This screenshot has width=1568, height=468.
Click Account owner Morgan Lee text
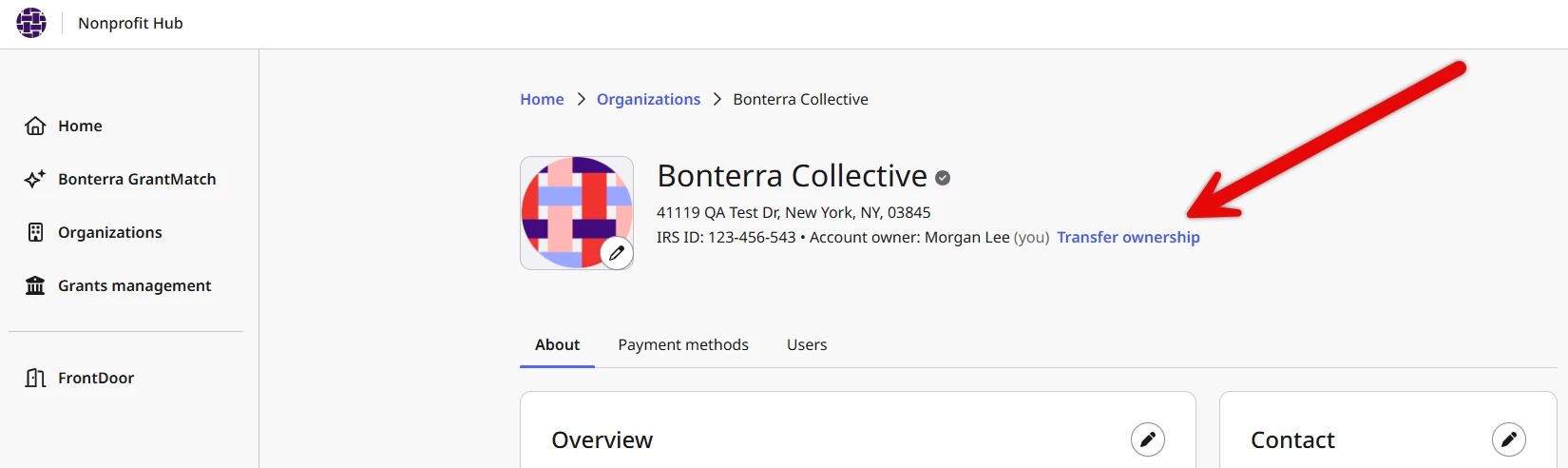tap(909, 237)
